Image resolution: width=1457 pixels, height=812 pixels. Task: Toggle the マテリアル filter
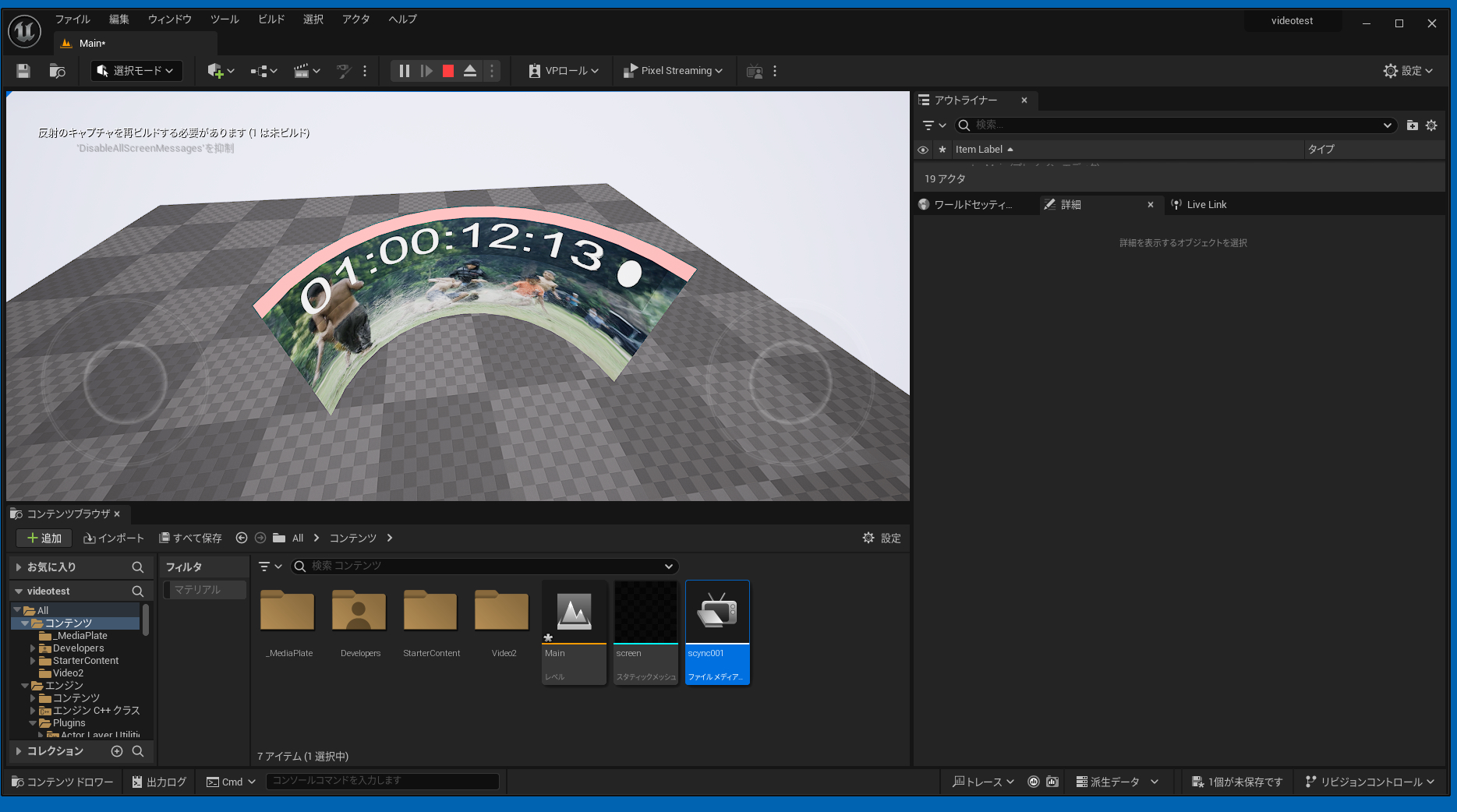pyautogui.click(x=204, y=590)
